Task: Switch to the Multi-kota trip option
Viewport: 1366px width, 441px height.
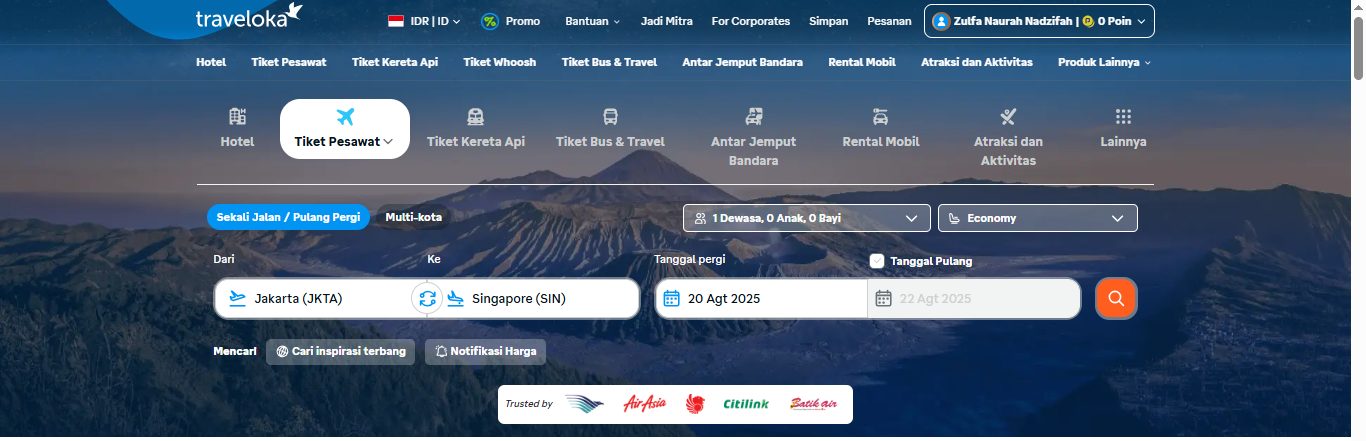Action: coord(413,217)
